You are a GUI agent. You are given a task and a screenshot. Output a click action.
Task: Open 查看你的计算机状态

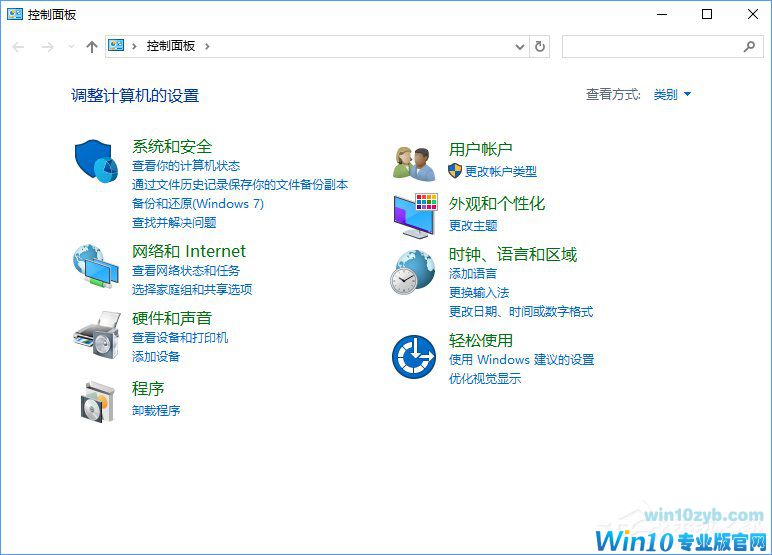click(186, 165)
